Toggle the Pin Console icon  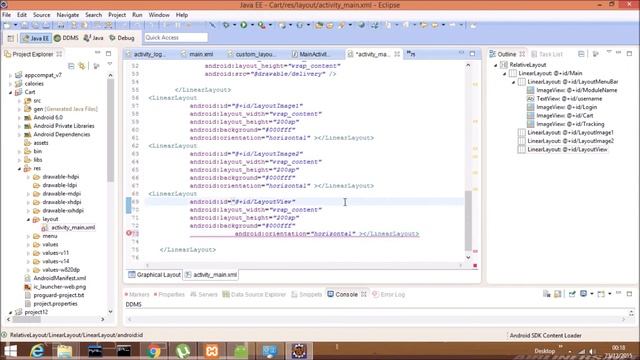point(572,294)
